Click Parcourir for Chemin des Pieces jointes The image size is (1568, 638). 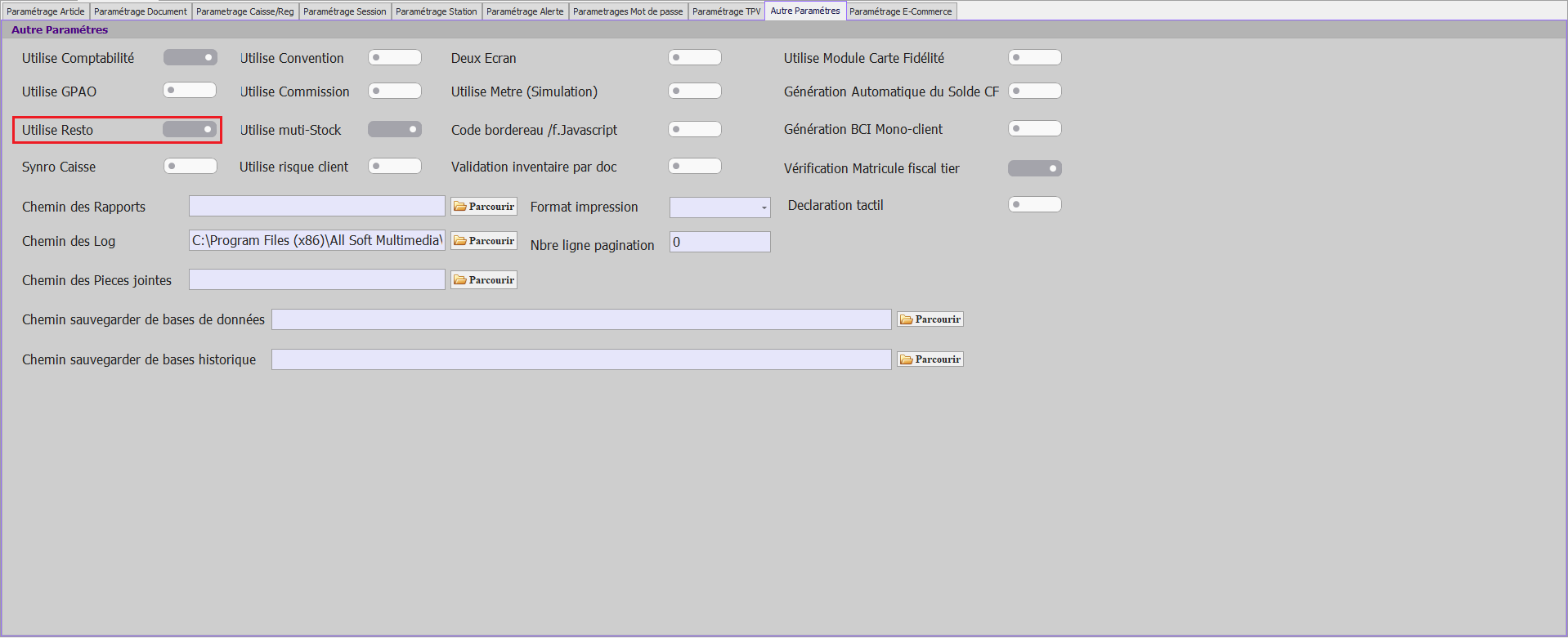pyautogui.click(x=484, y=279)
